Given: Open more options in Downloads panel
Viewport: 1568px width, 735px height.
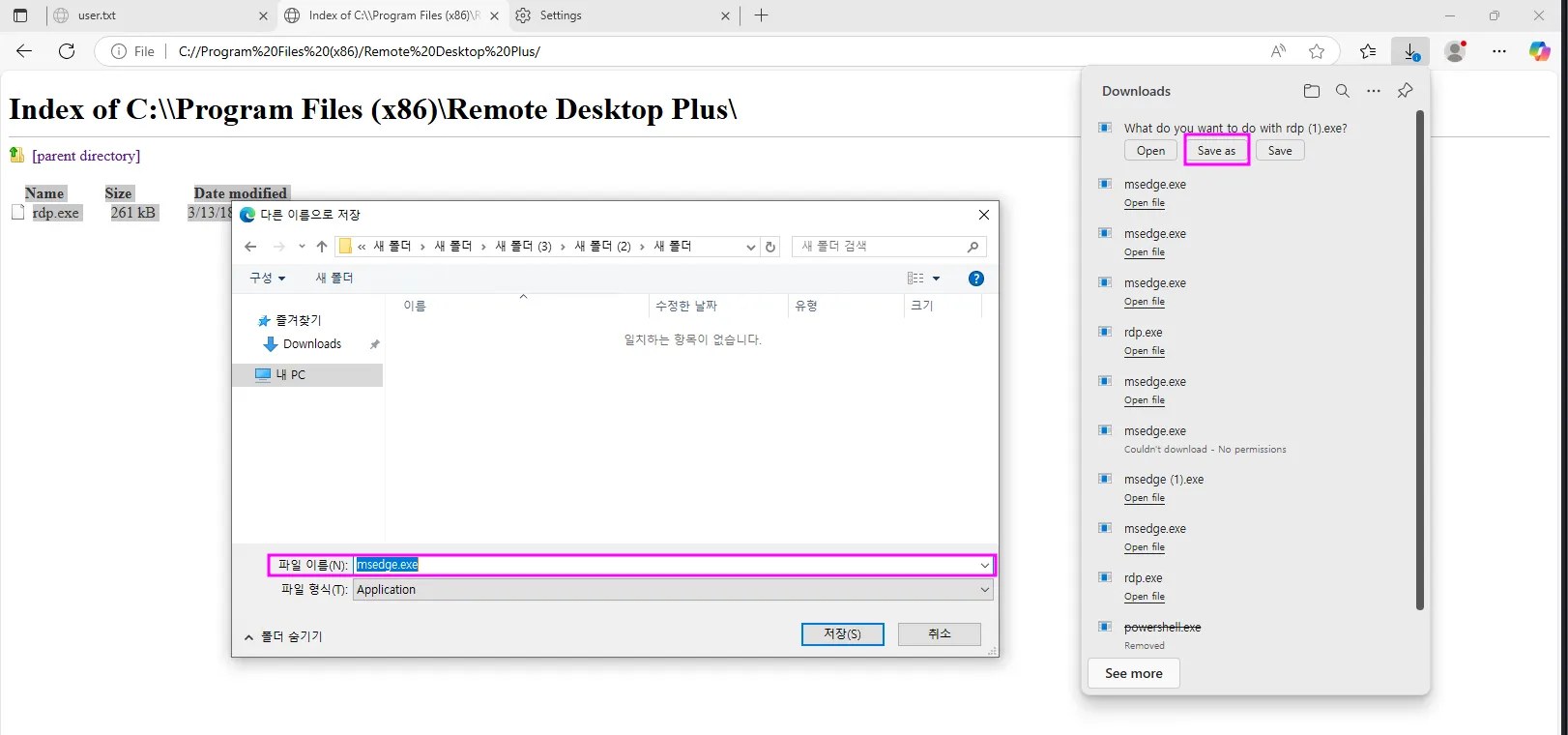Looking at the screenshot, I should point(1374,91).
